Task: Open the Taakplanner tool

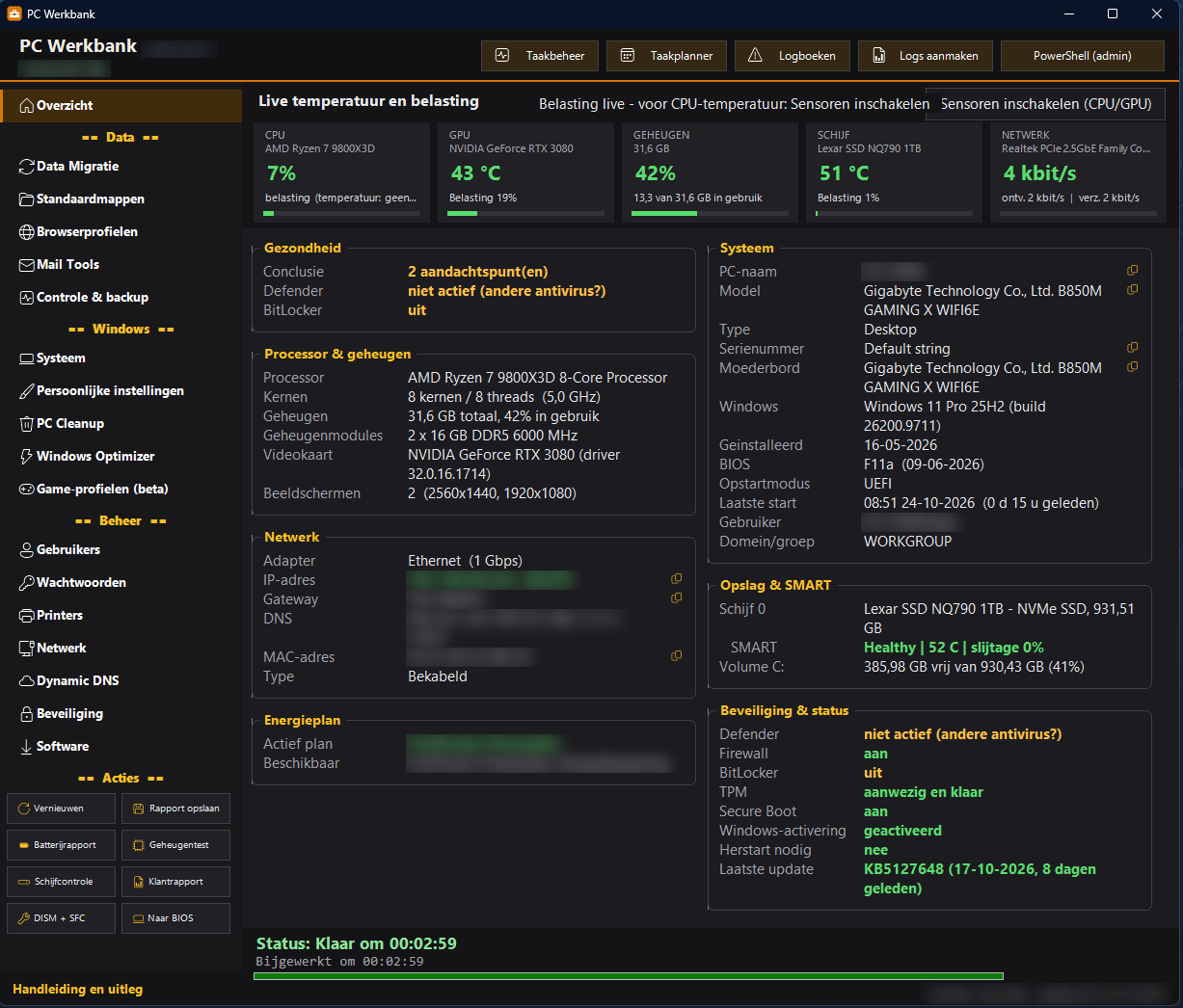Action: pos(666,56)
